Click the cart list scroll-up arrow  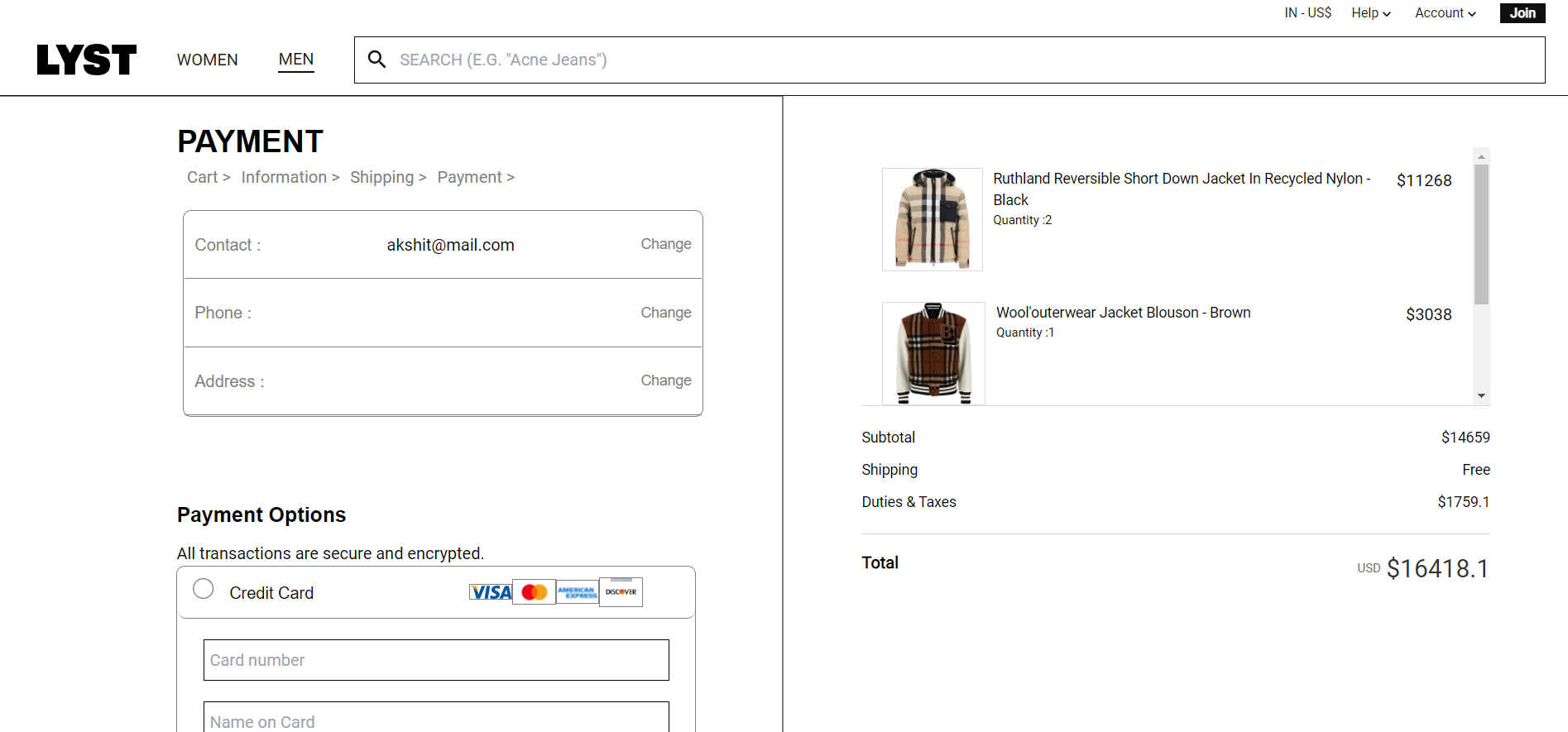[x=1482, y=156]
